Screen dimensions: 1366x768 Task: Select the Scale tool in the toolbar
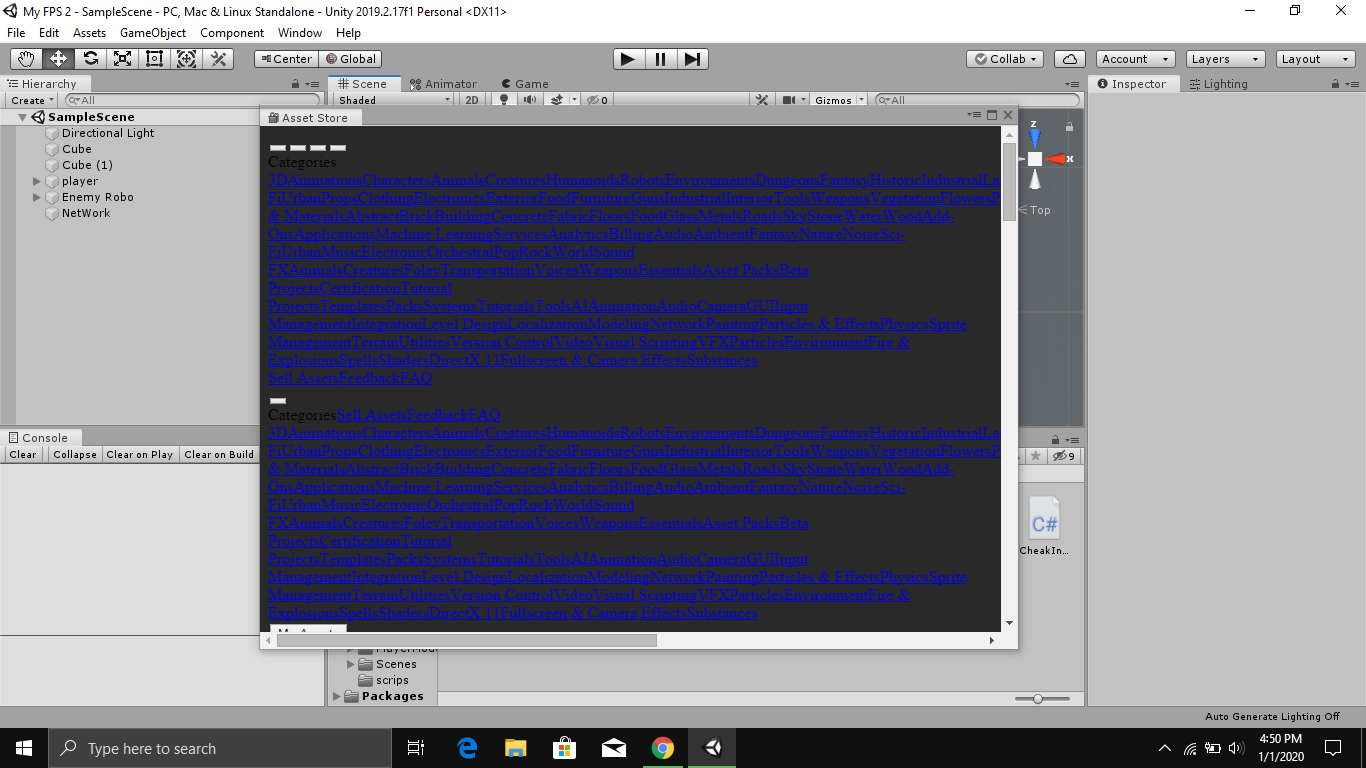coord(122,59)
